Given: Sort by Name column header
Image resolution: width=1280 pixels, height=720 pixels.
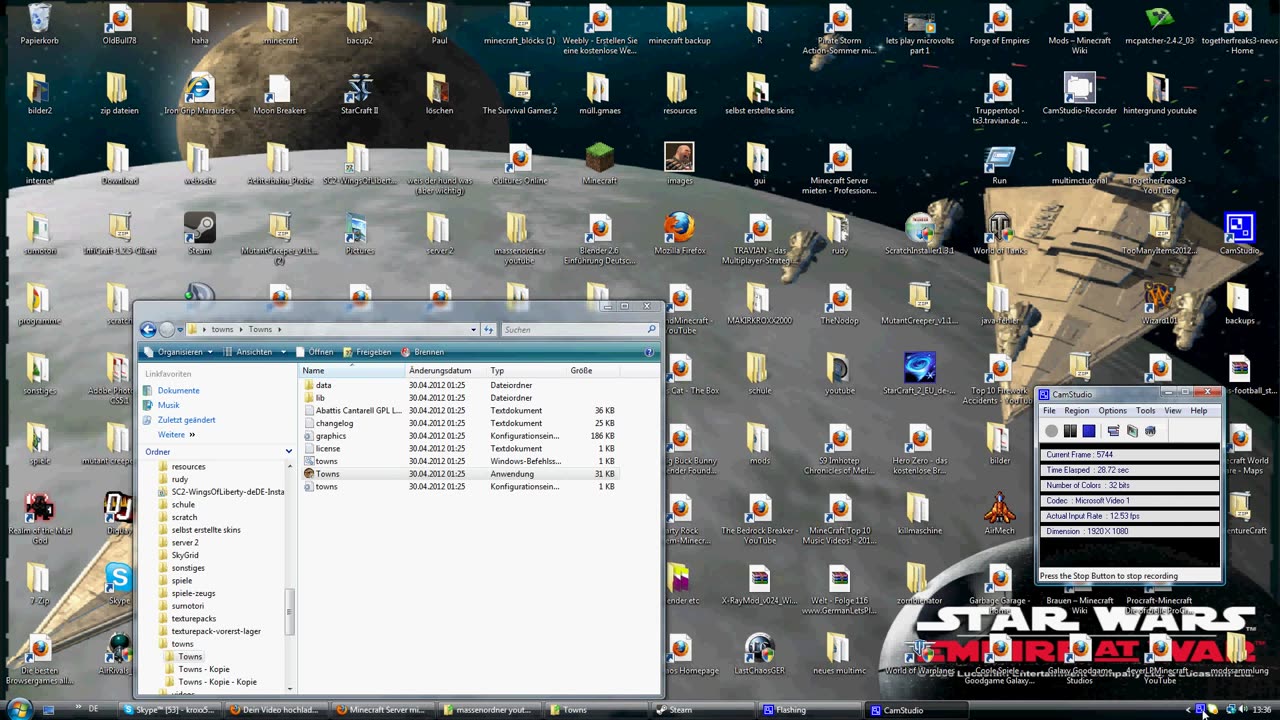Looking at the screenshot, I should point(353,371).
